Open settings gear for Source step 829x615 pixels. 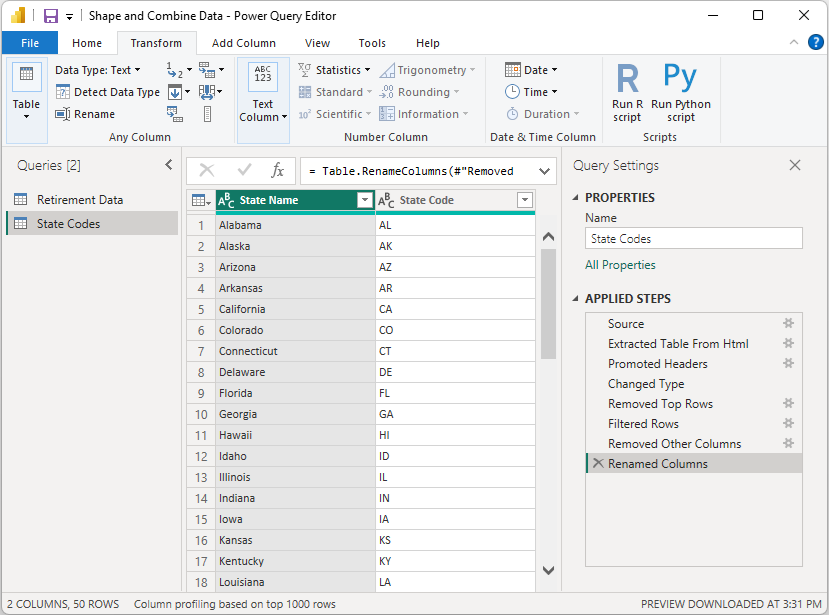788,323
